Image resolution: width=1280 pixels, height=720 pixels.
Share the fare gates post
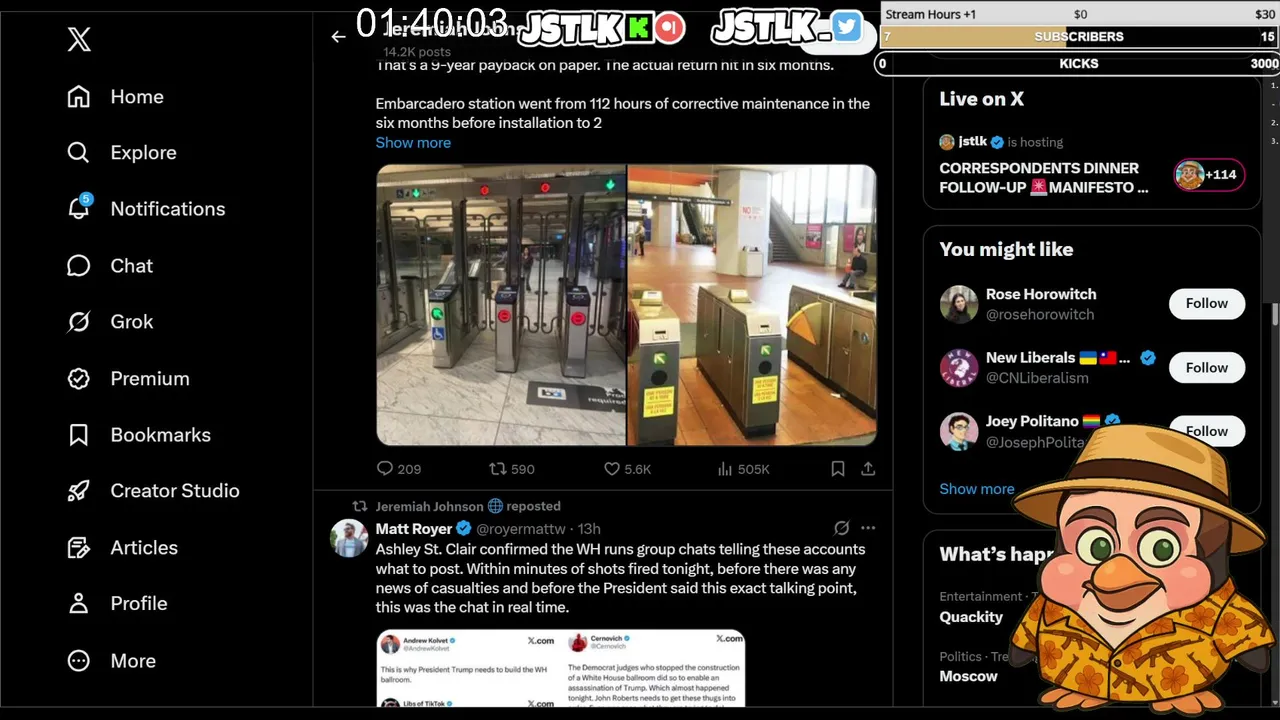868,468
